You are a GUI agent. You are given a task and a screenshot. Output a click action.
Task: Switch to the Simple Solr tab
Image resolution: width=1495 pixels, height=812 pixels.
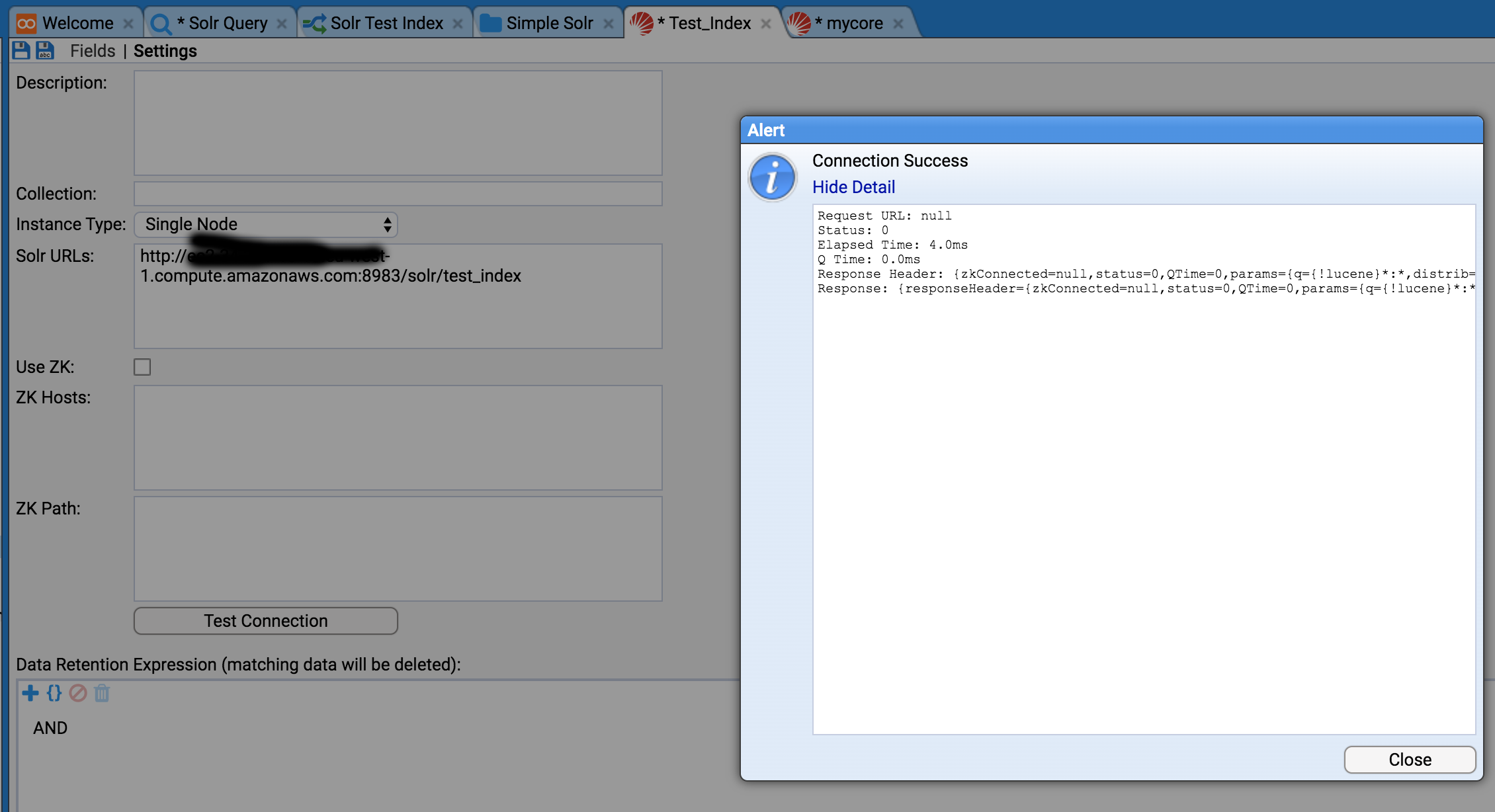pos(549,24)
